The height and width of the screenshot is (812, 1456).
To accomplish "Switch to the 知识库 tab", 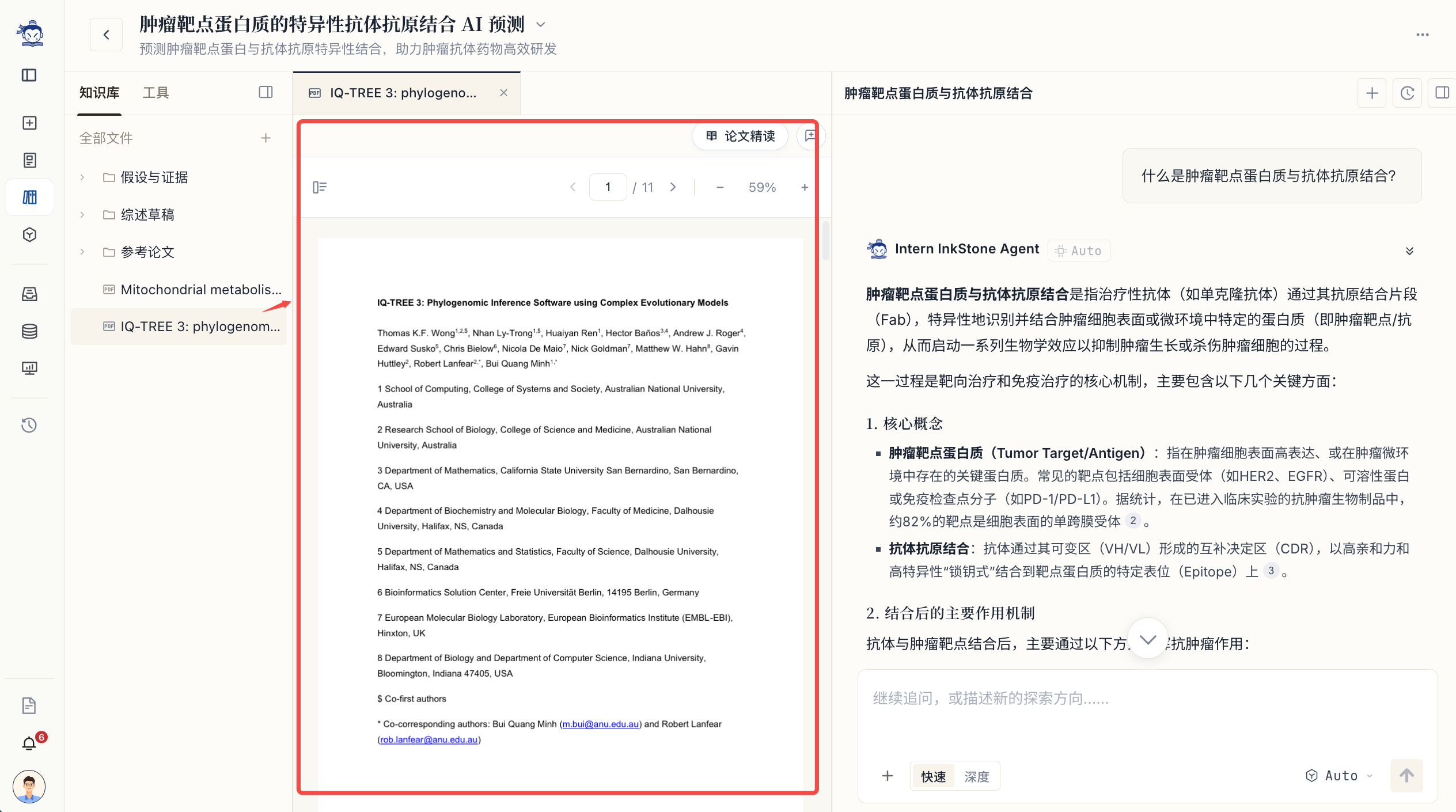I will pos(100,93).
